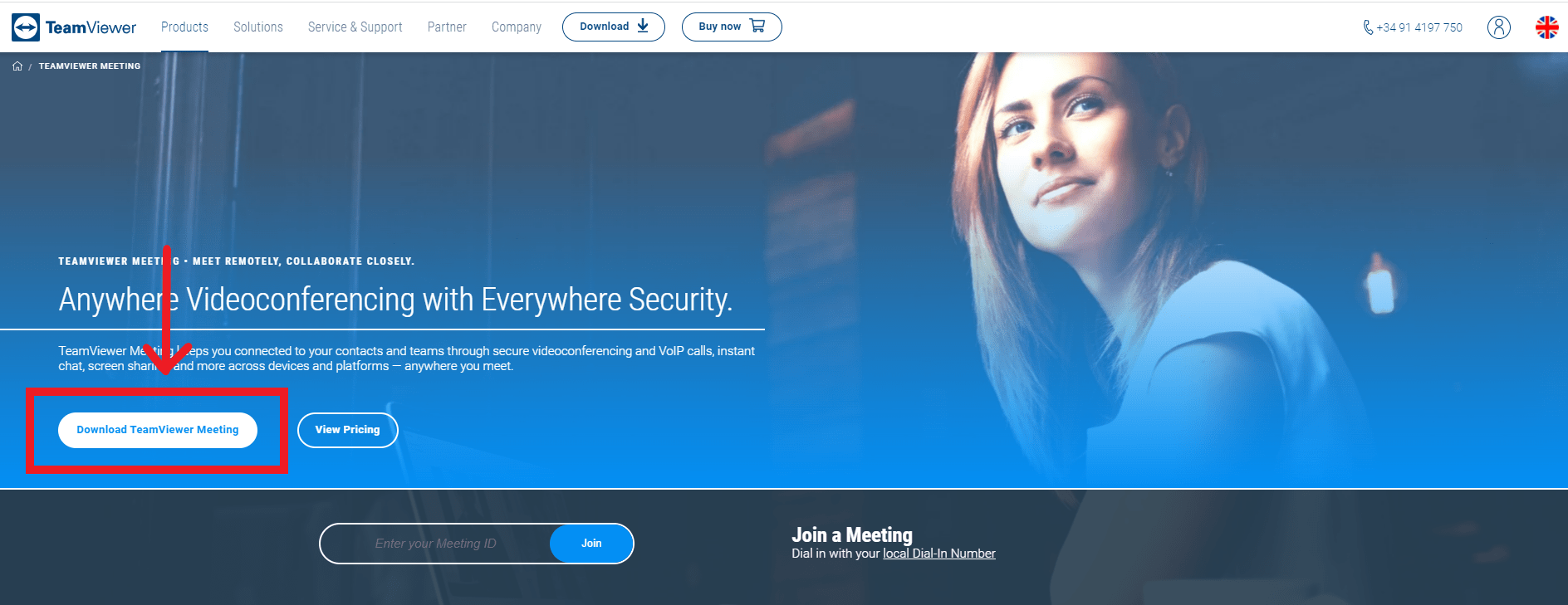Expand the Company menu
Image resolution: width=1568 pixels, height=605 pixels.
517,27
